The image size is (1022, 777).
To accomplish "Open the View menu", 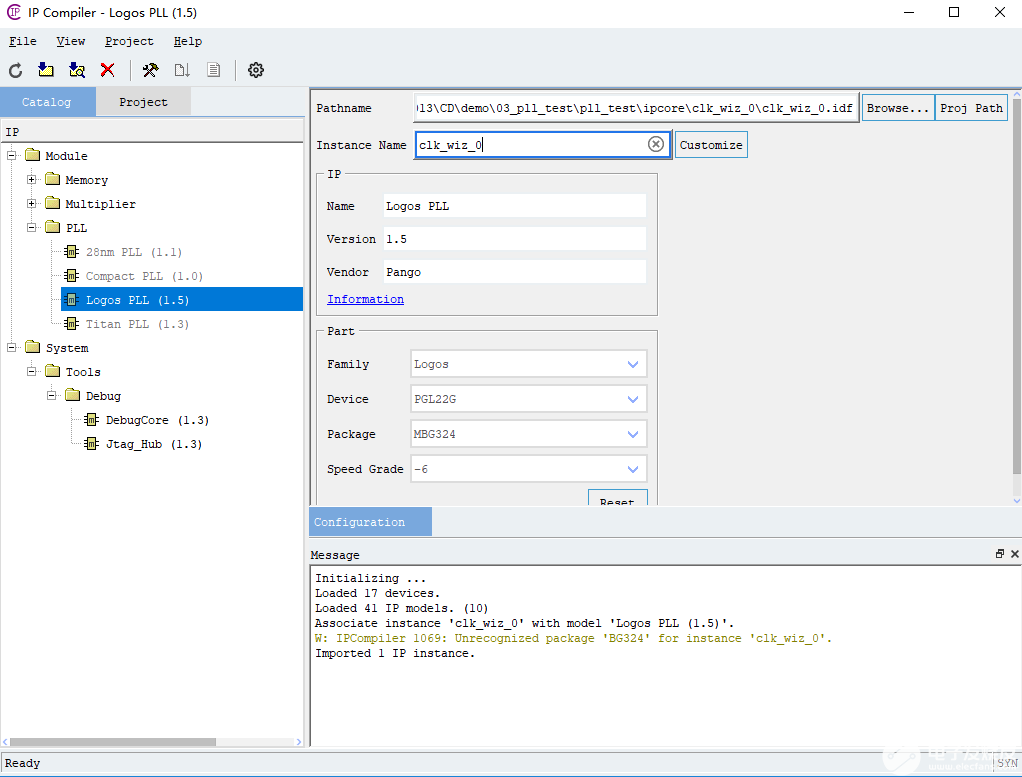I will (x=70, y=41).
